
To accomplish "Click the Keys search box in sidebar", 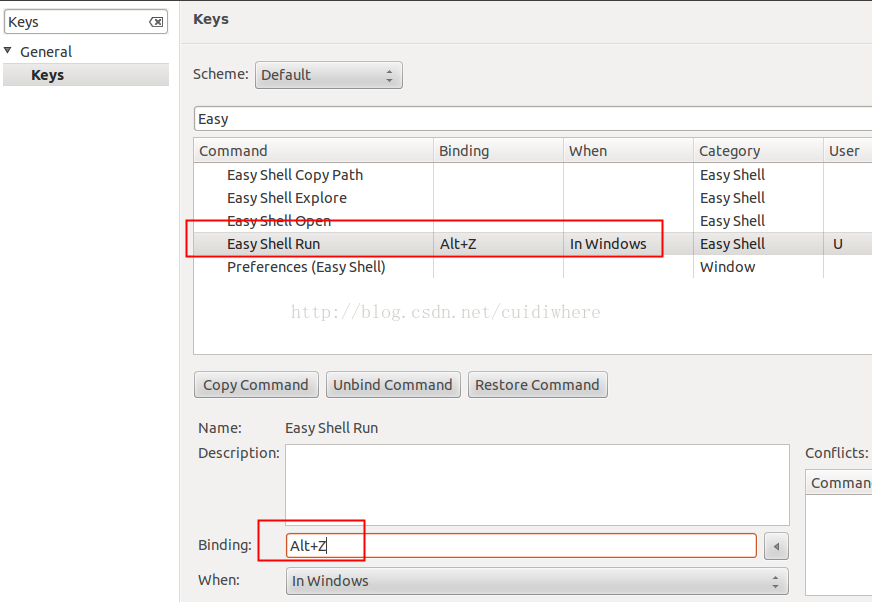I will (x=86, y=22).
